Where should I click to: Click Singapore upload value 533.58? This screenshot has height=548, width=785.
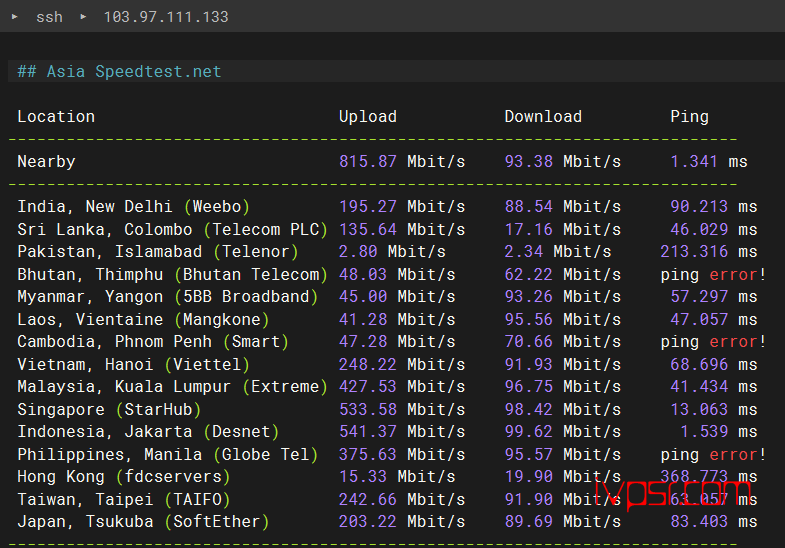pyautogui.click(x=367, y=410)
